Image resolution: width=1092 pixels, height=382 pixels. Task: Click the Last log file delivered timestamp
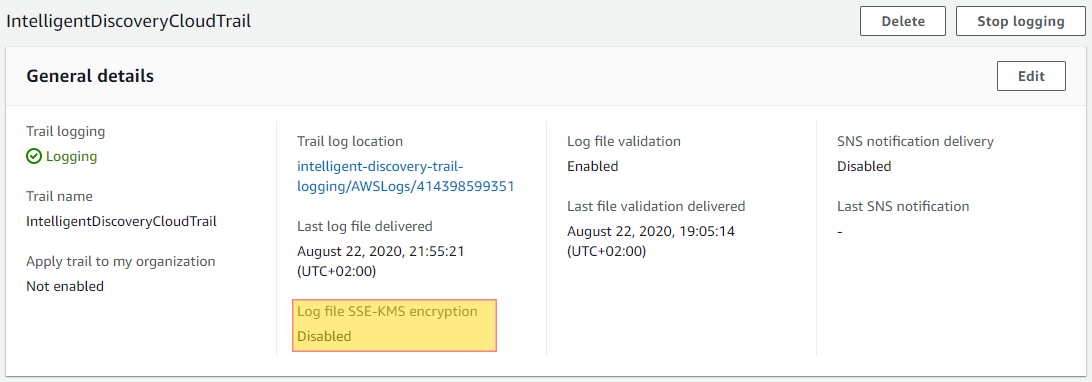(x=380, y=262)
